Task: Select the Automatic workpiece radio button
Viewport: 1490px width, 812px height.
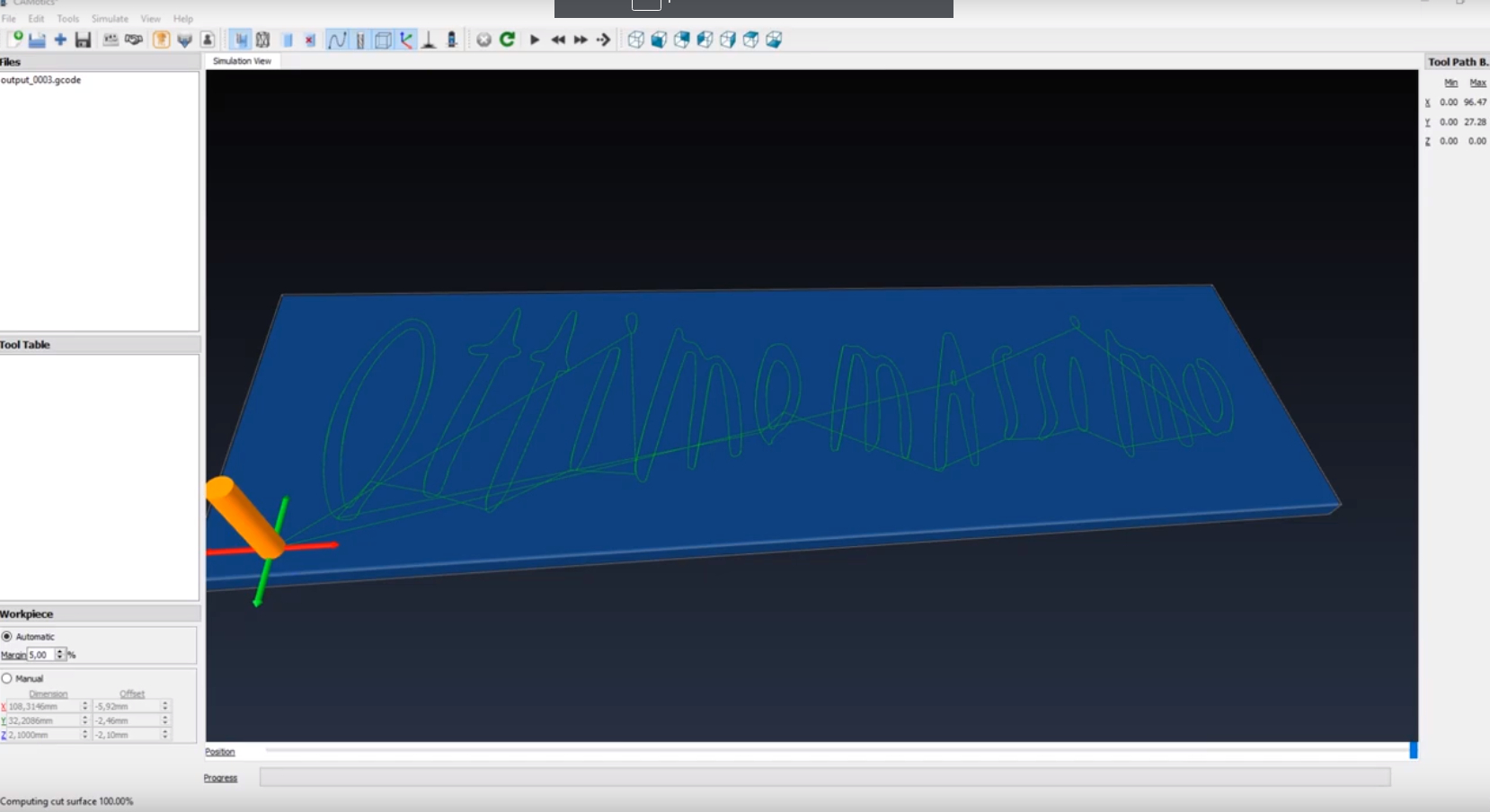Action: pos(7,637)
